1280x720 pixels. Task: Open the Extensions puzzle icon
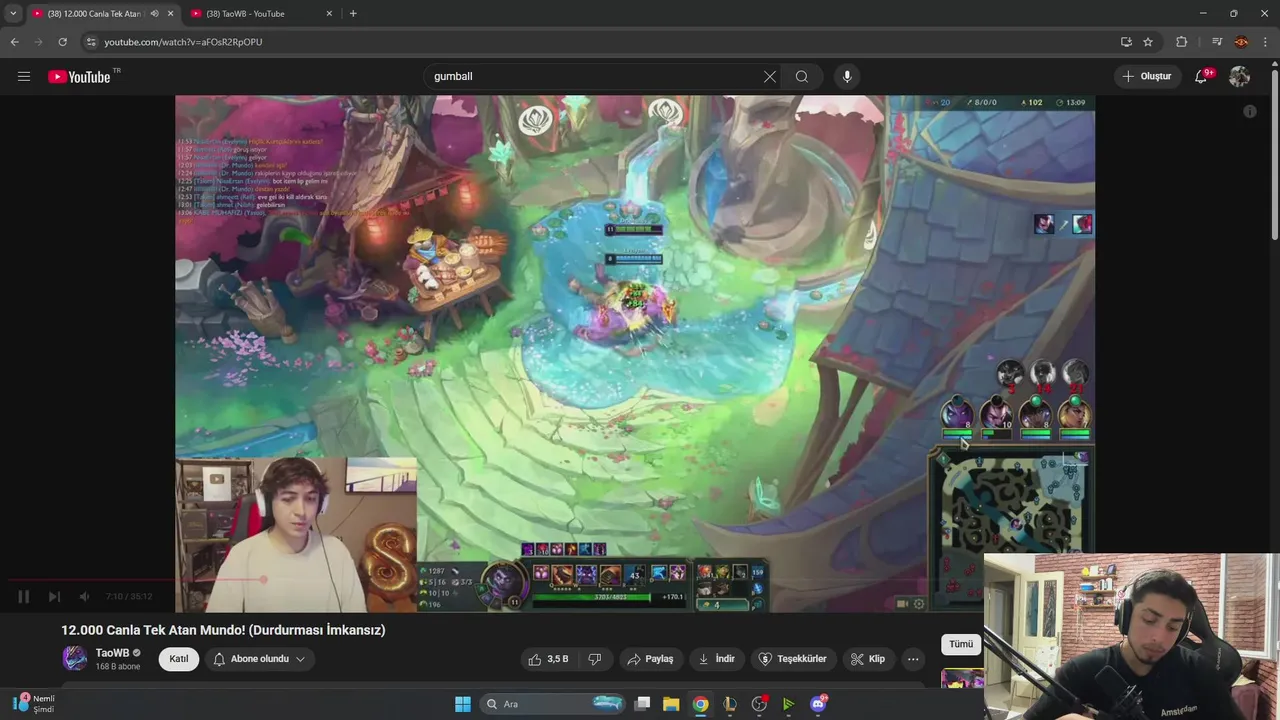(x=1182, y=42)
